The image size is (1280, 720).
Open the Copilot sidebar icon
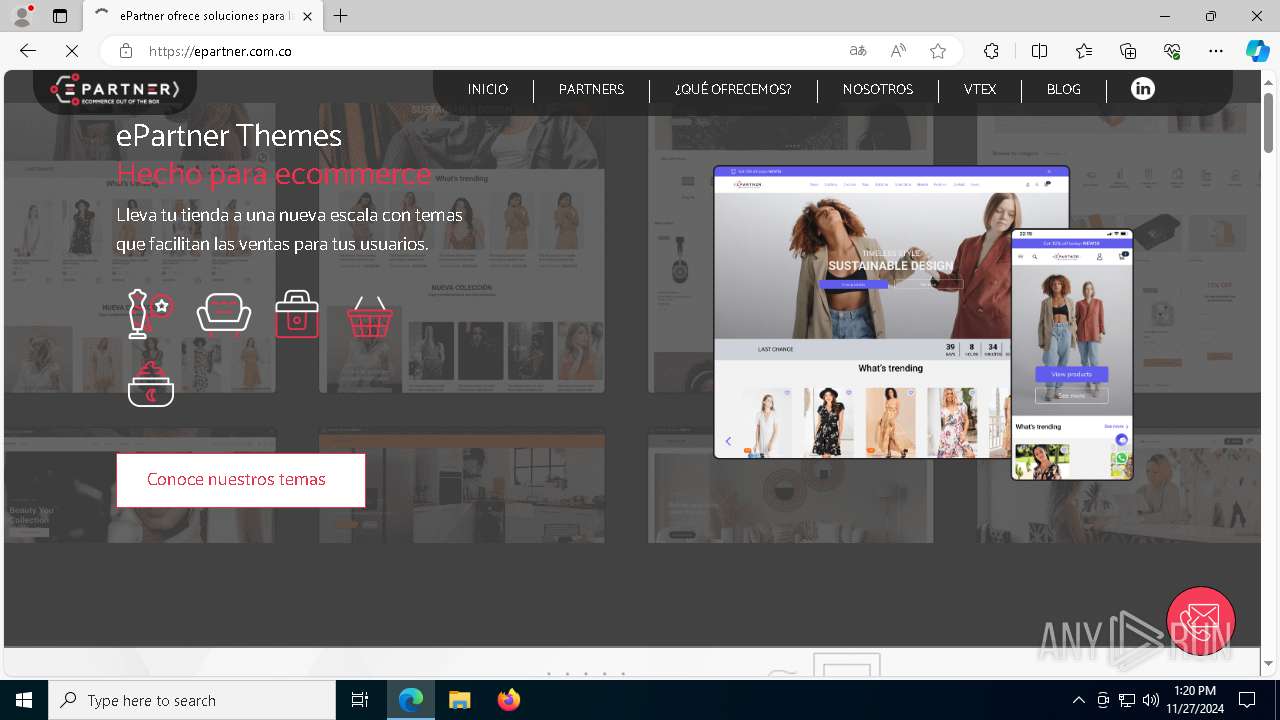(x=1258, y=51)
